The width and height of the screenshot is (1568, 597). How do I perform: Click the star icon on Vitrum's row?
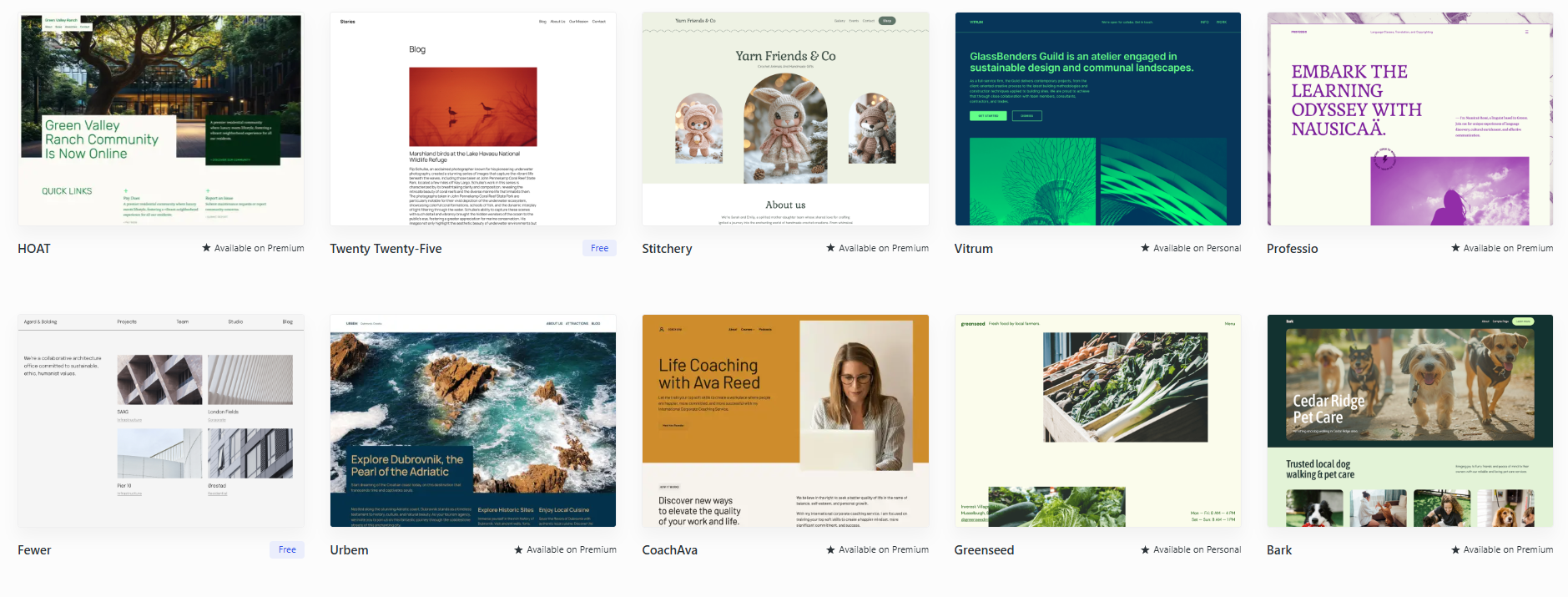1145,248
